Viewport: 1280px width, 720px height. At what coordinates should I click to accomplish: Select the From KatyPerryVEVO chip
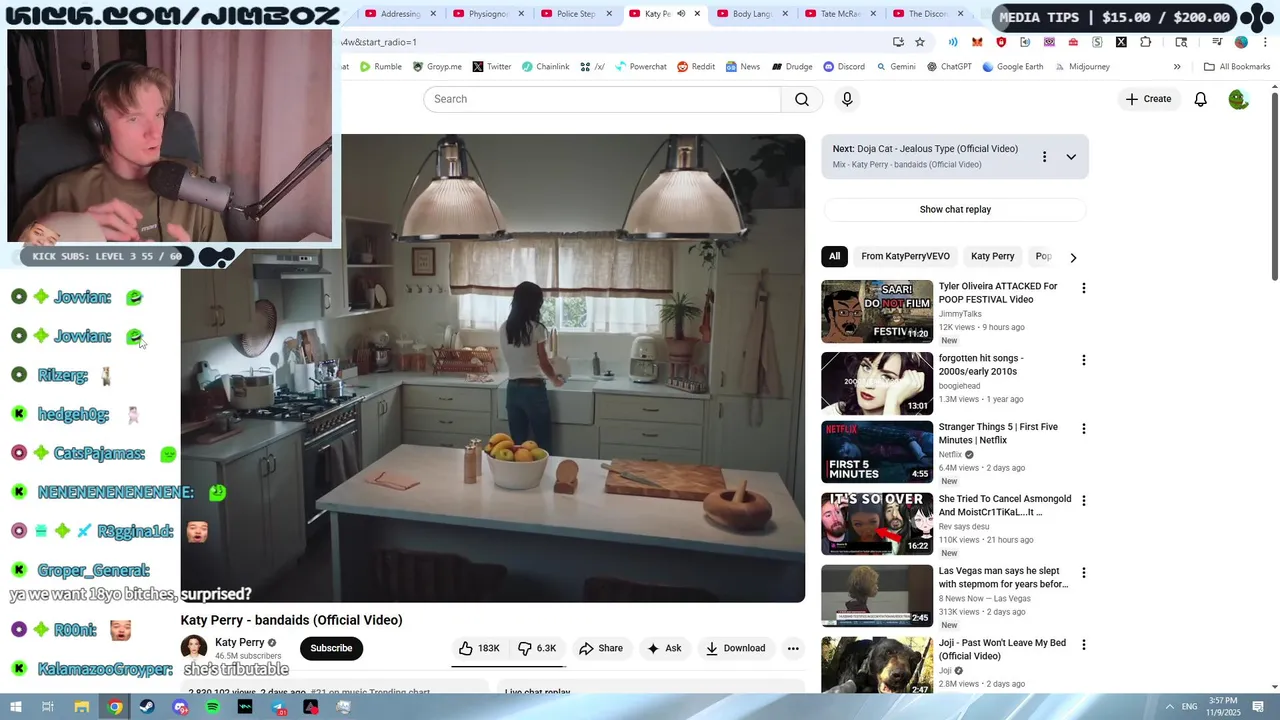[x=905, y=256]
